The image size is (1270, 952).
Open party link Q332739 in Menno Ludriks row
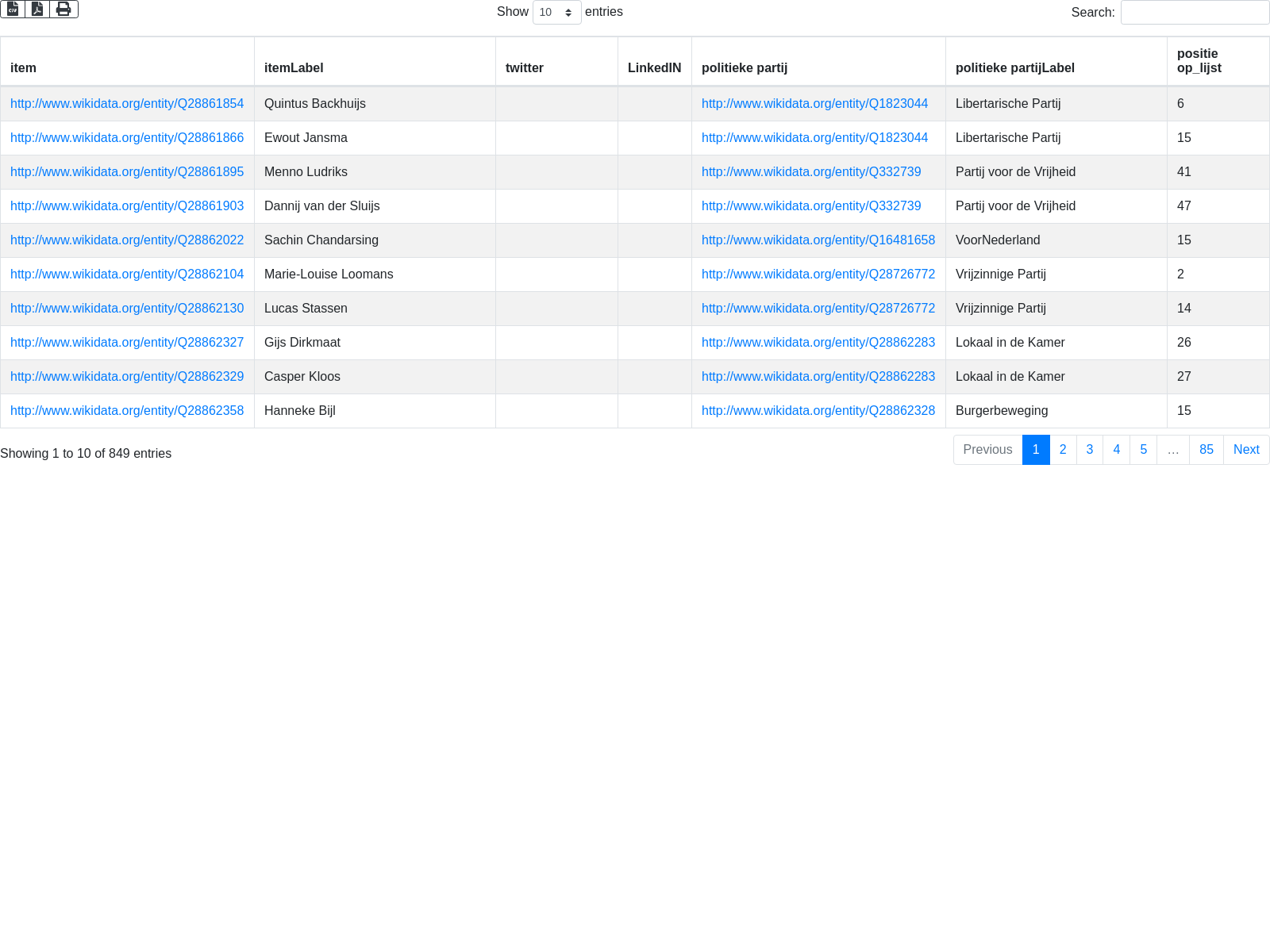point(811,172)
